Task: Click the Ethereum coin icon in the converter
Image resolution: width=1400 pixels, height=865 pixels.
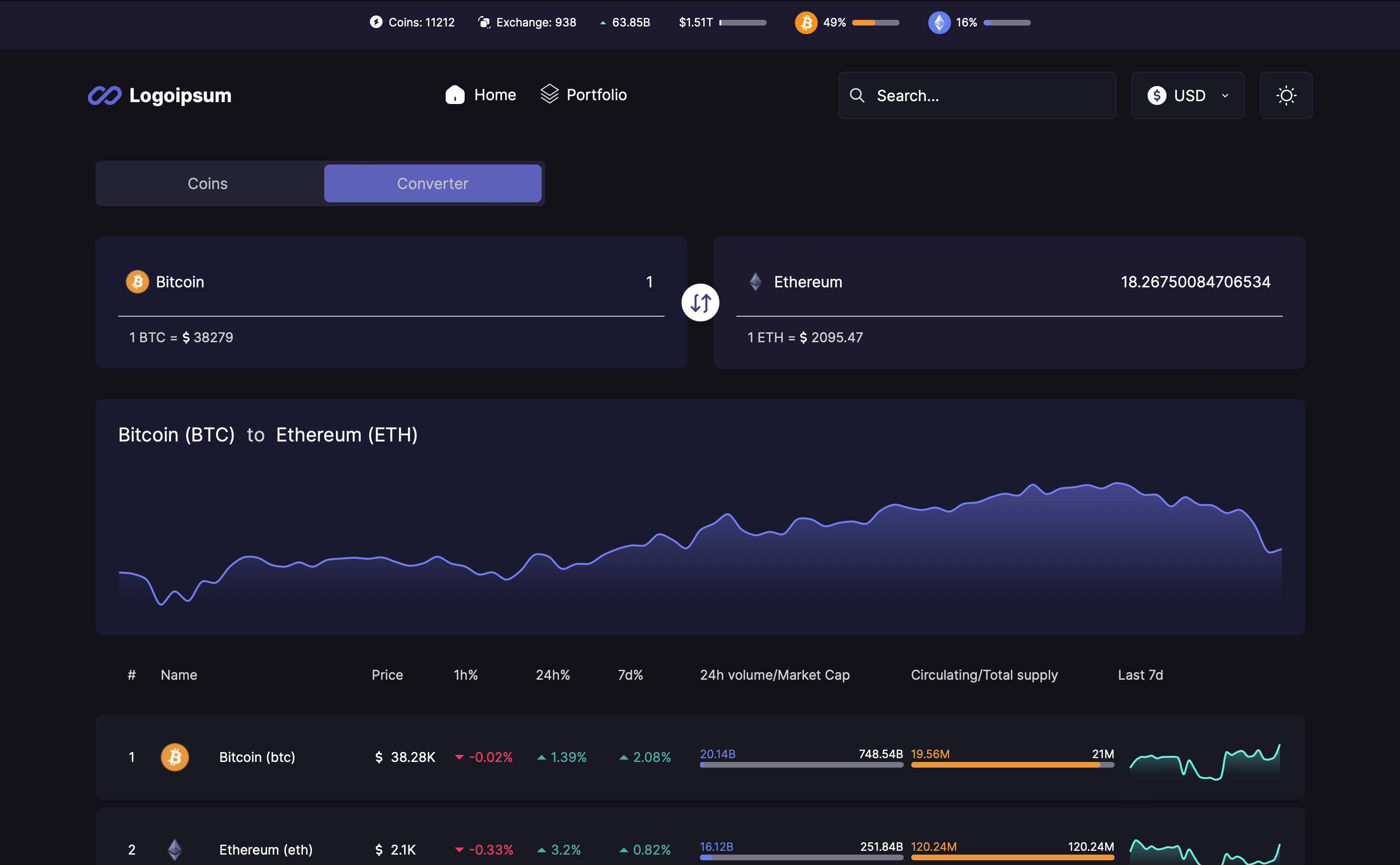Action: (x=755, y=281)
